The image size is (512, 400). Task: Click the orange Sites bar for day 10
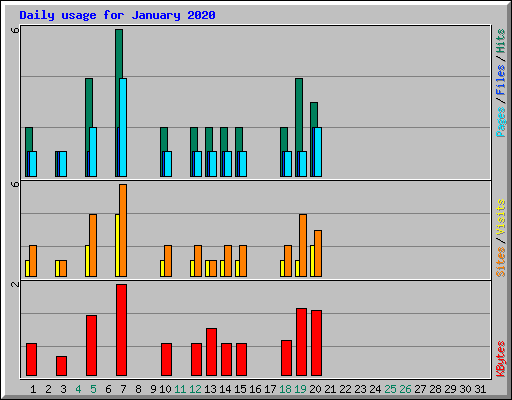tap(168, 261)
